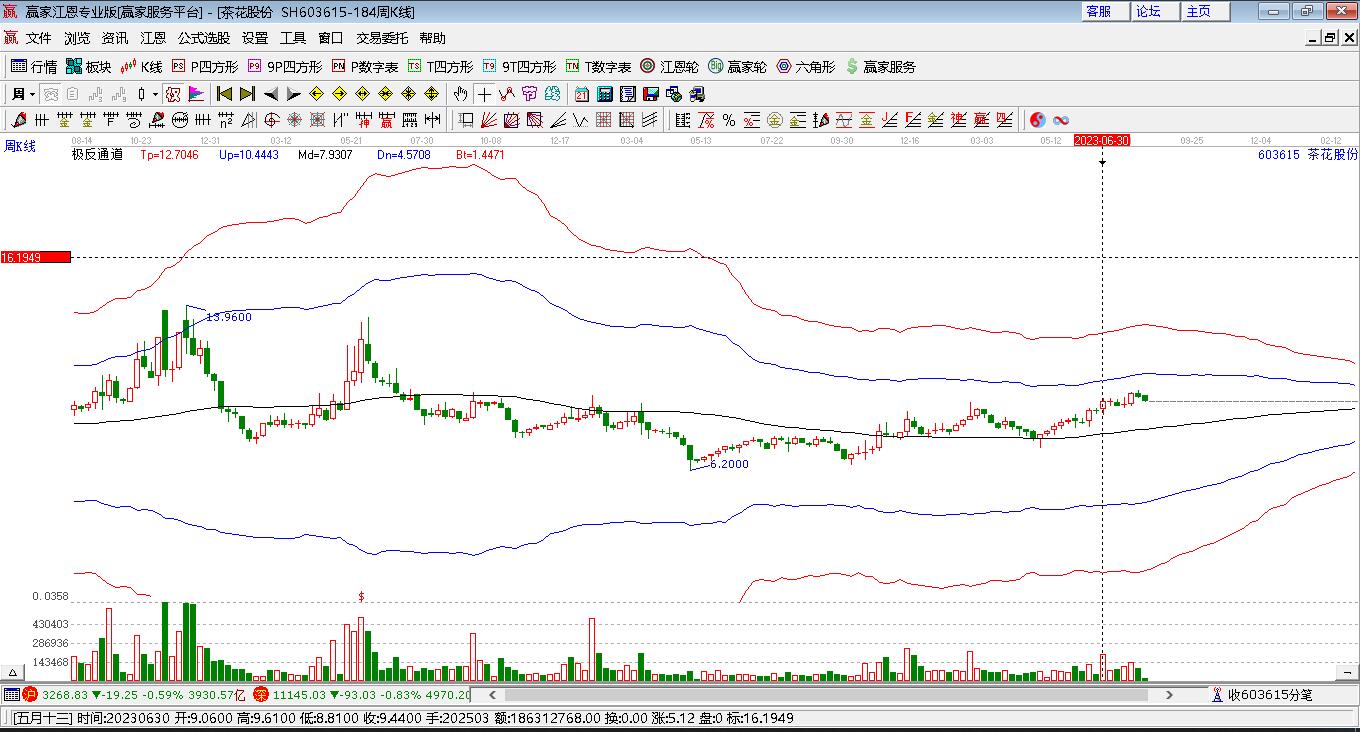Open the 文件 menu
This screenshot has width=1360, height=732.
coord(38,38)
